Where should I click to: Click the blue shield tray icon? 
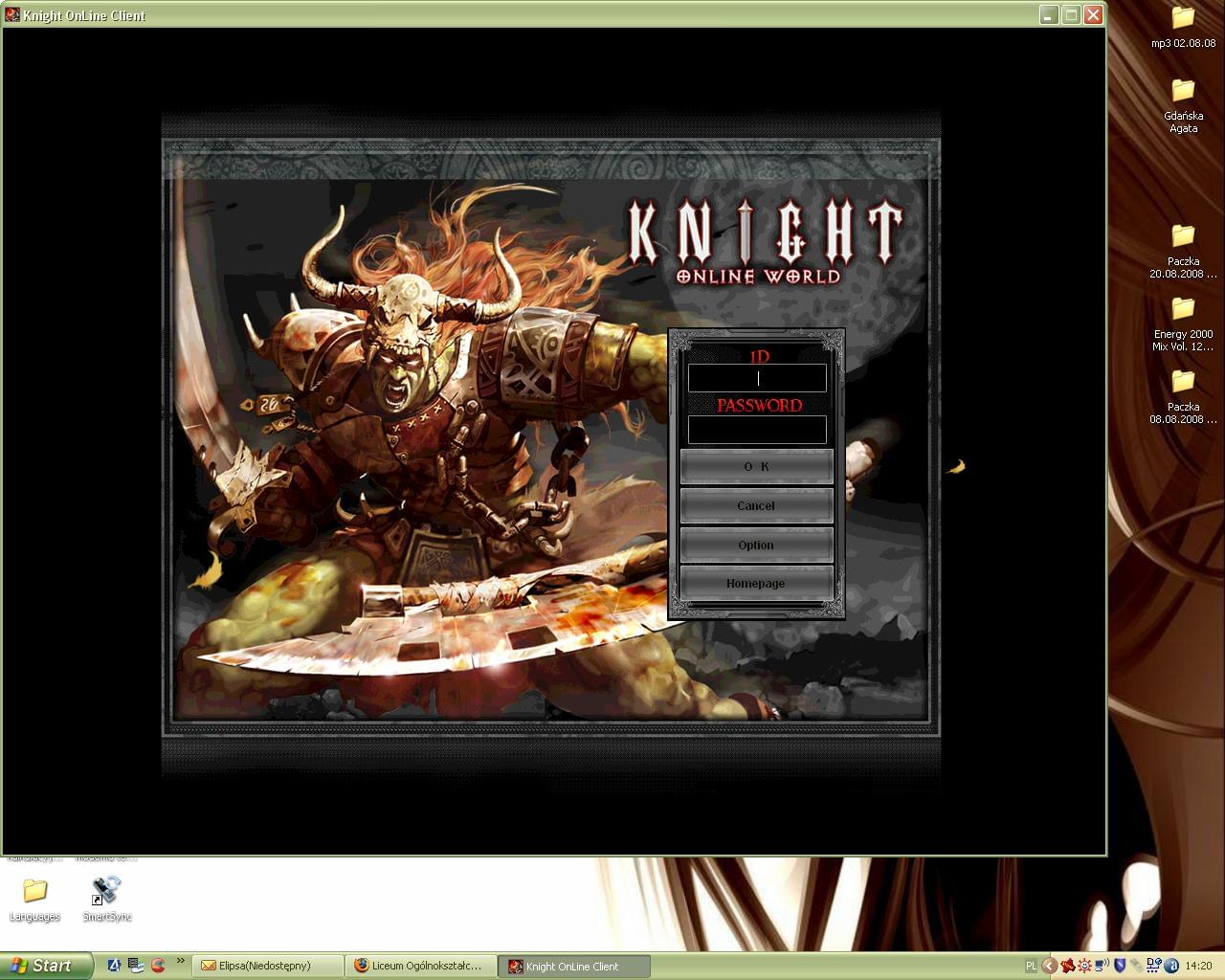(1120, 966)
